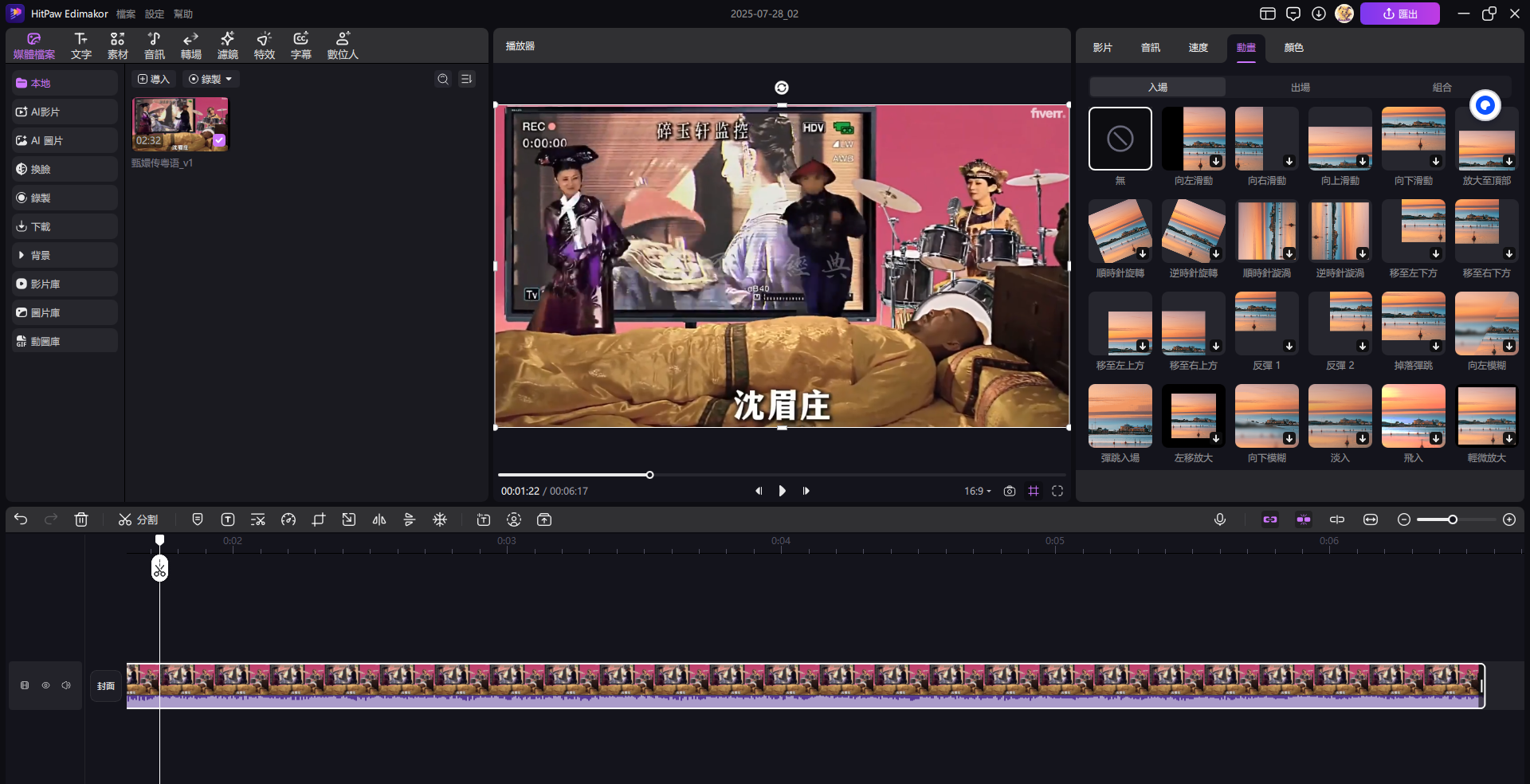
Task: Click the speed gauge icon
Action: click(x=288, y=519)
